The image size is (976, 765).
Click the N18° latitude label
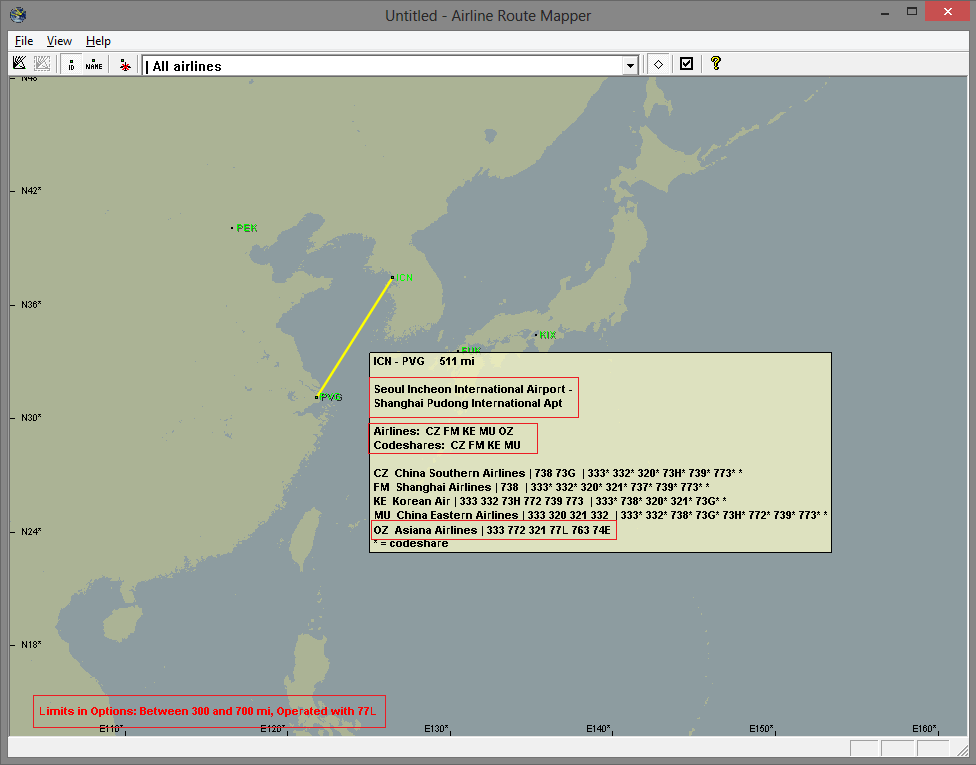(x=31, y=645)
